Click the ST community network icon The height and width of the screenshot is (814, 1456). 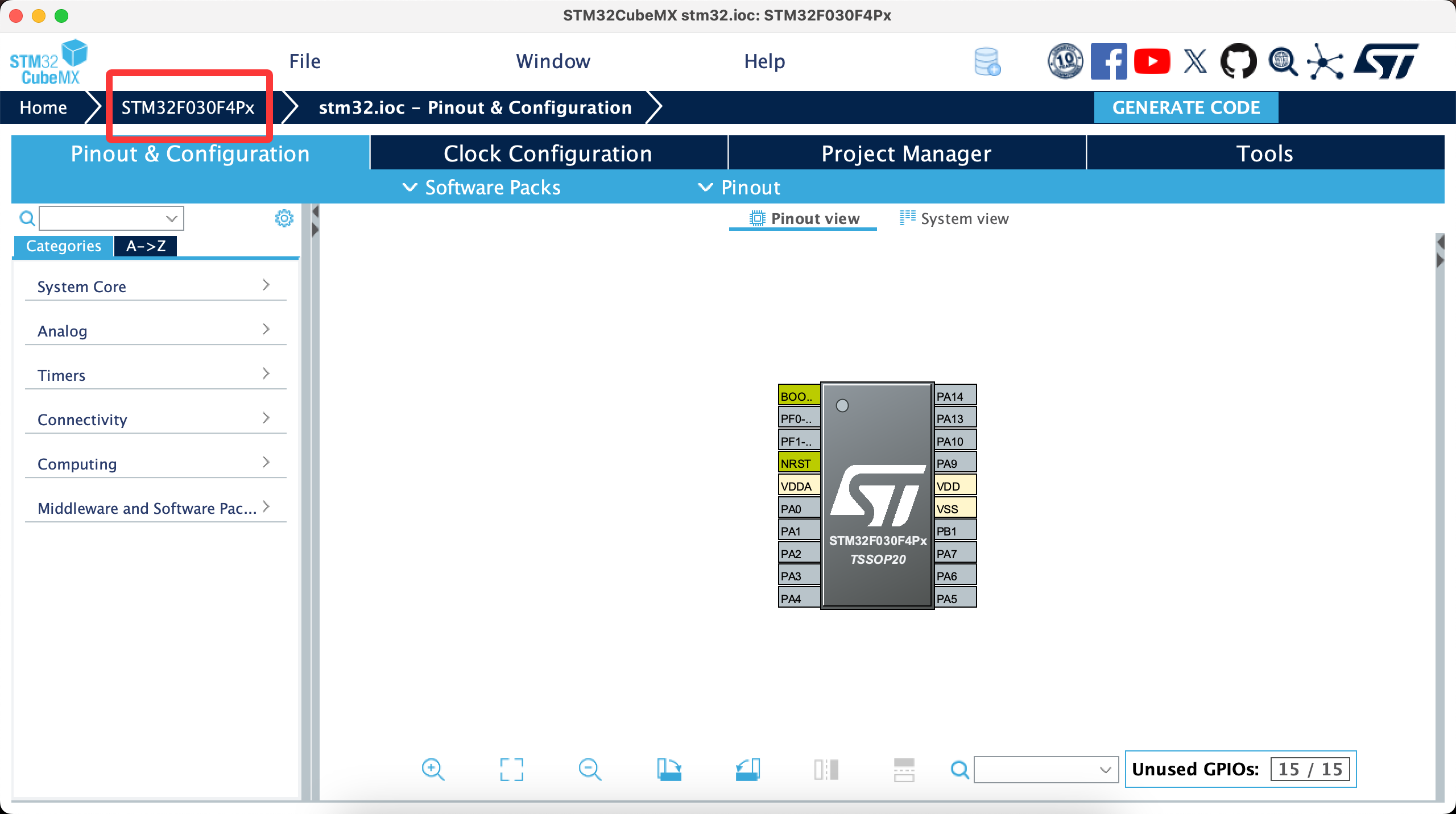coord(1325,61)
